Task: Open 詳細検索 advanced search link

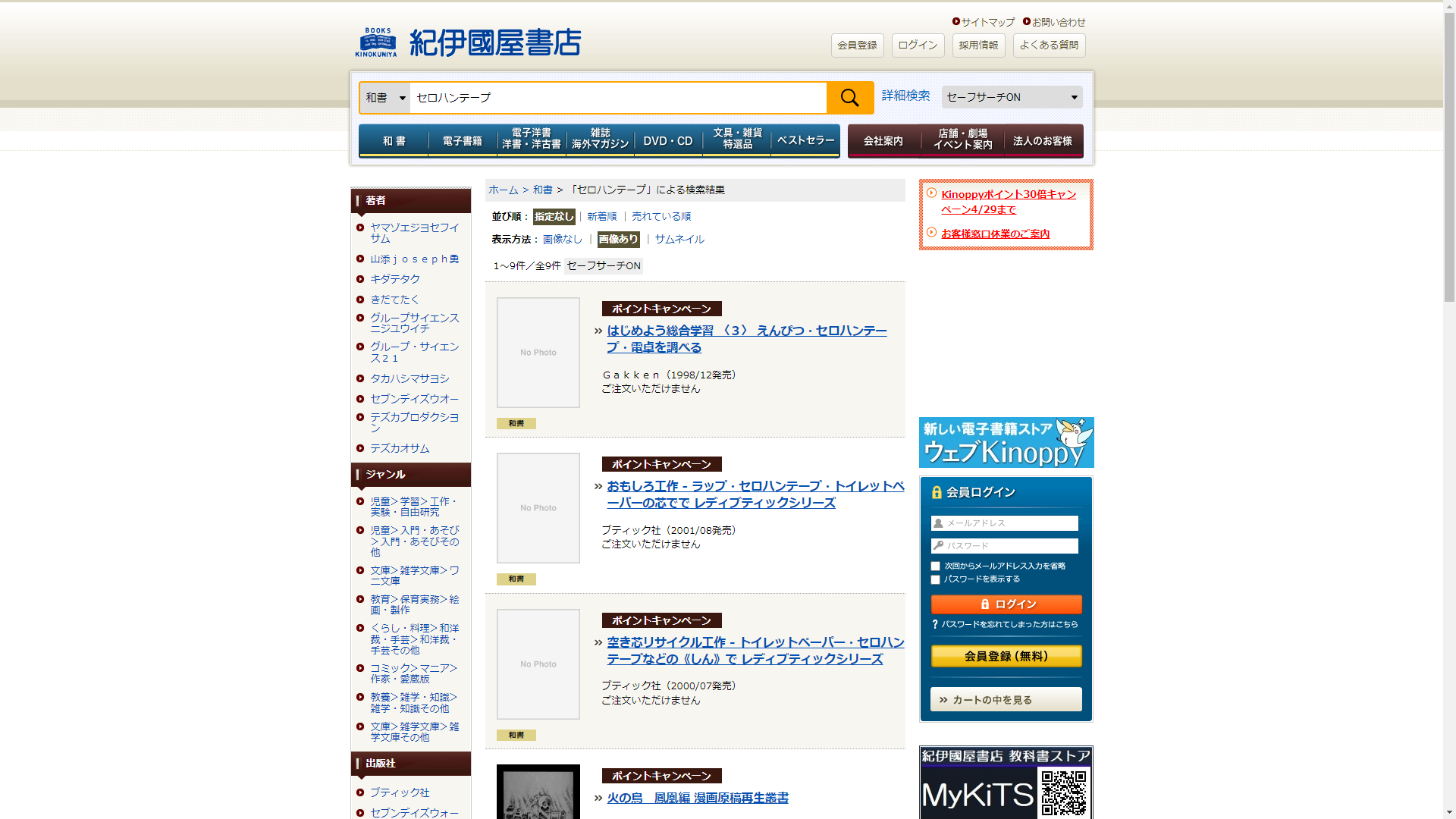Action: [905, 96]
